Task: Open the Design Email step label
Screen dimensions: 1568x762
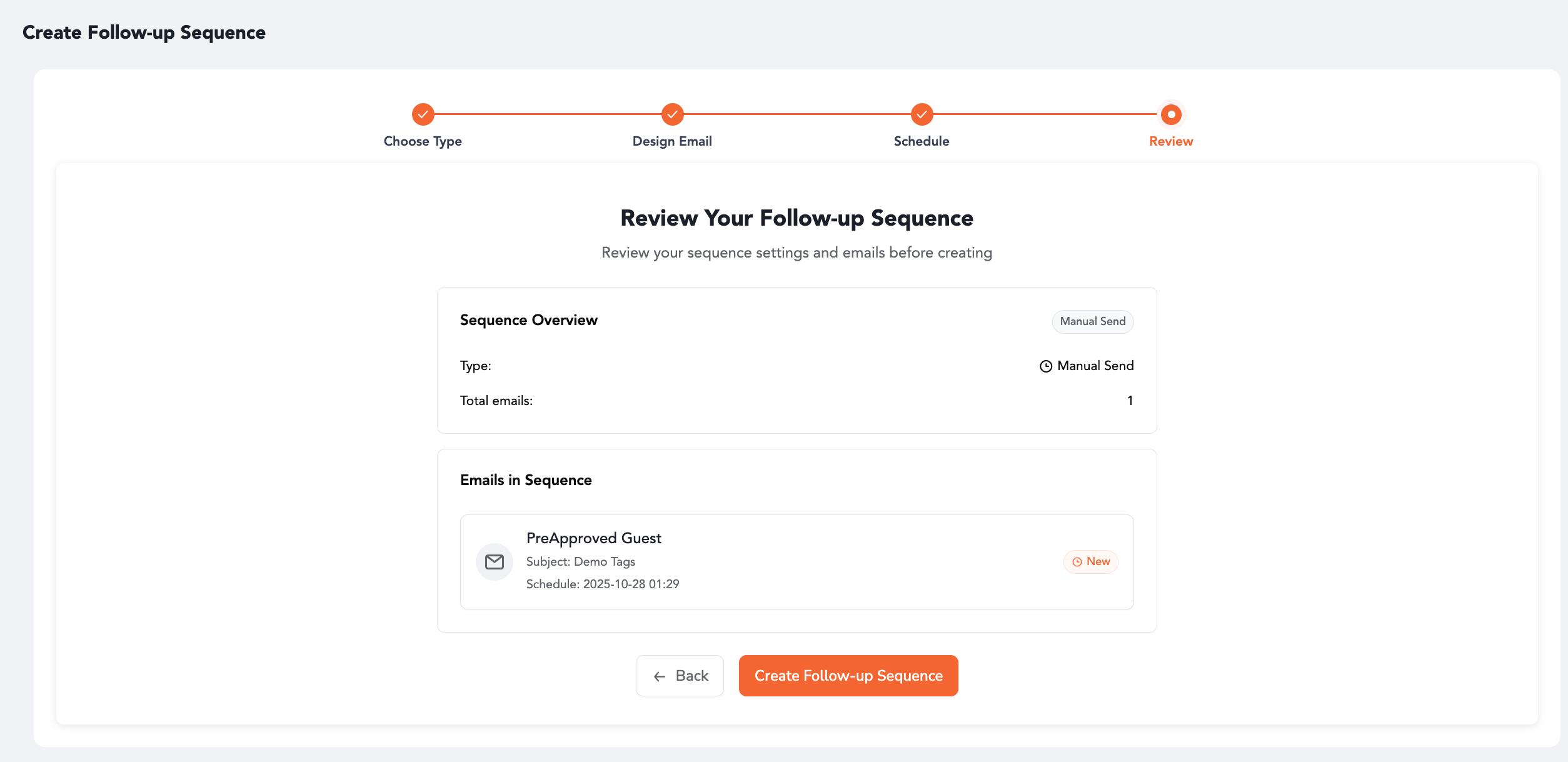Action: [672, 141]
